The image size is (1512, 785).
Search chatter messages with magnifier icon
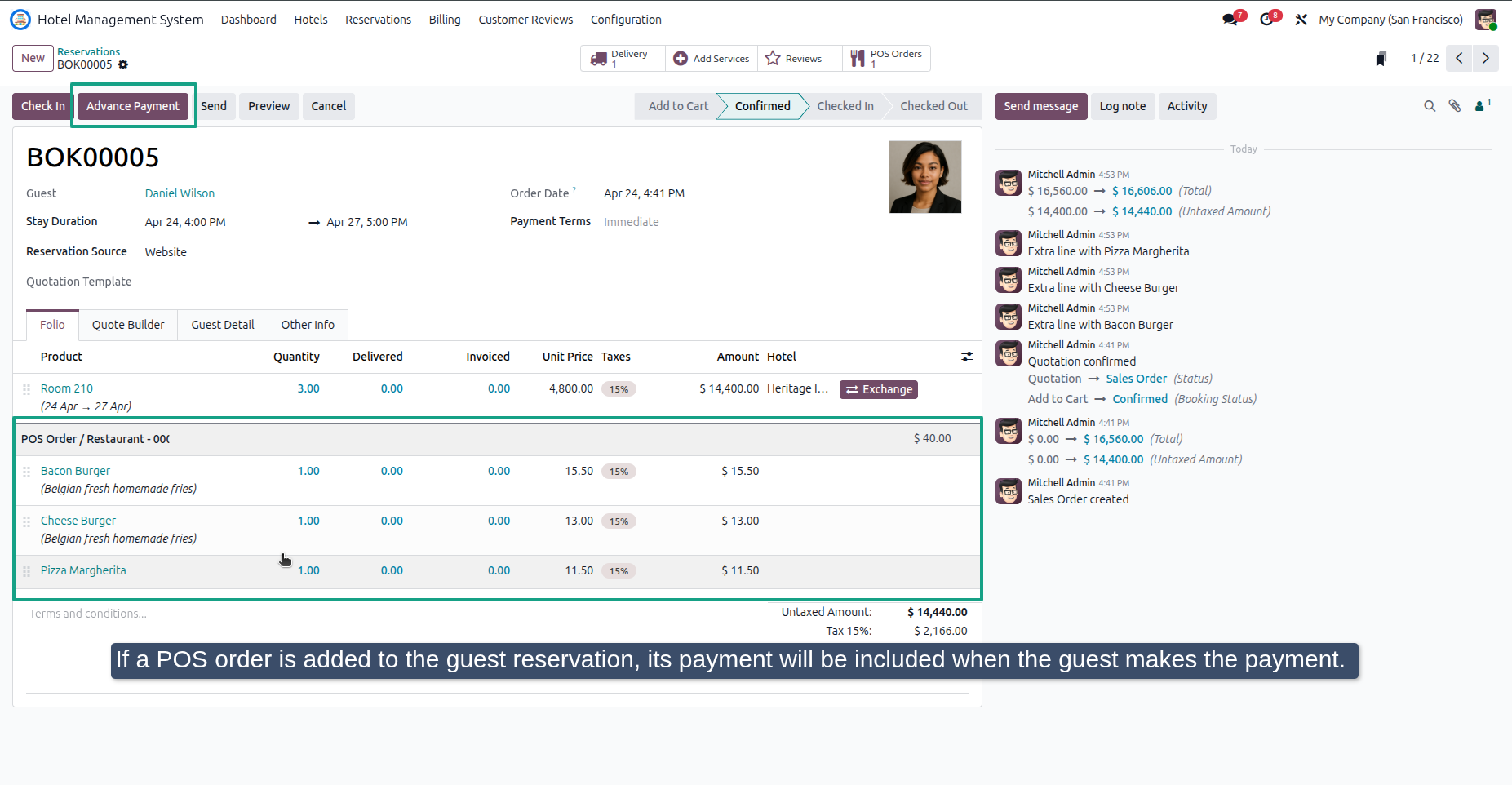tap(1430, 106)
